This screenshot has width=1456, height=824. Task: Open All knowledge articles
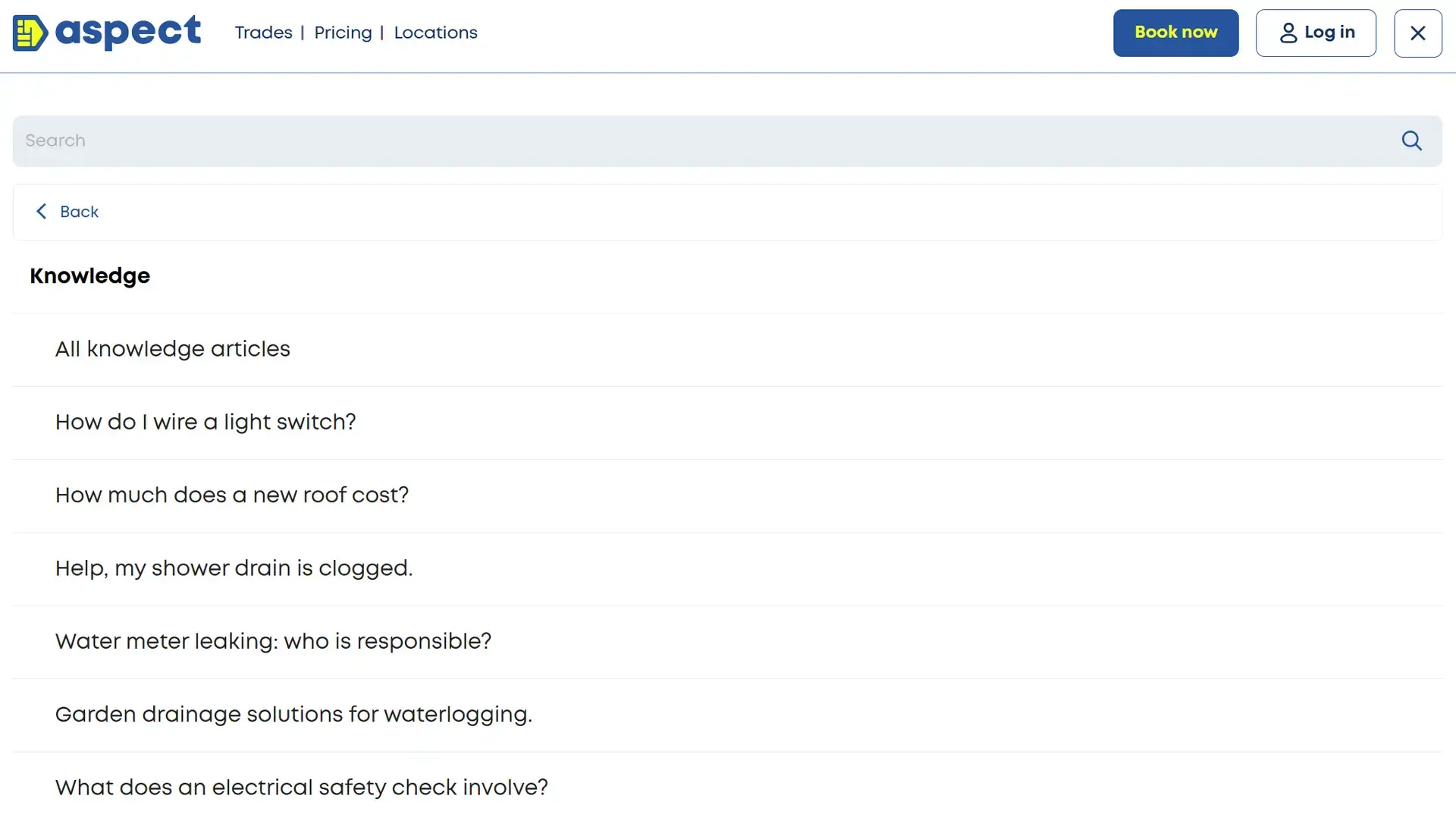172,349
